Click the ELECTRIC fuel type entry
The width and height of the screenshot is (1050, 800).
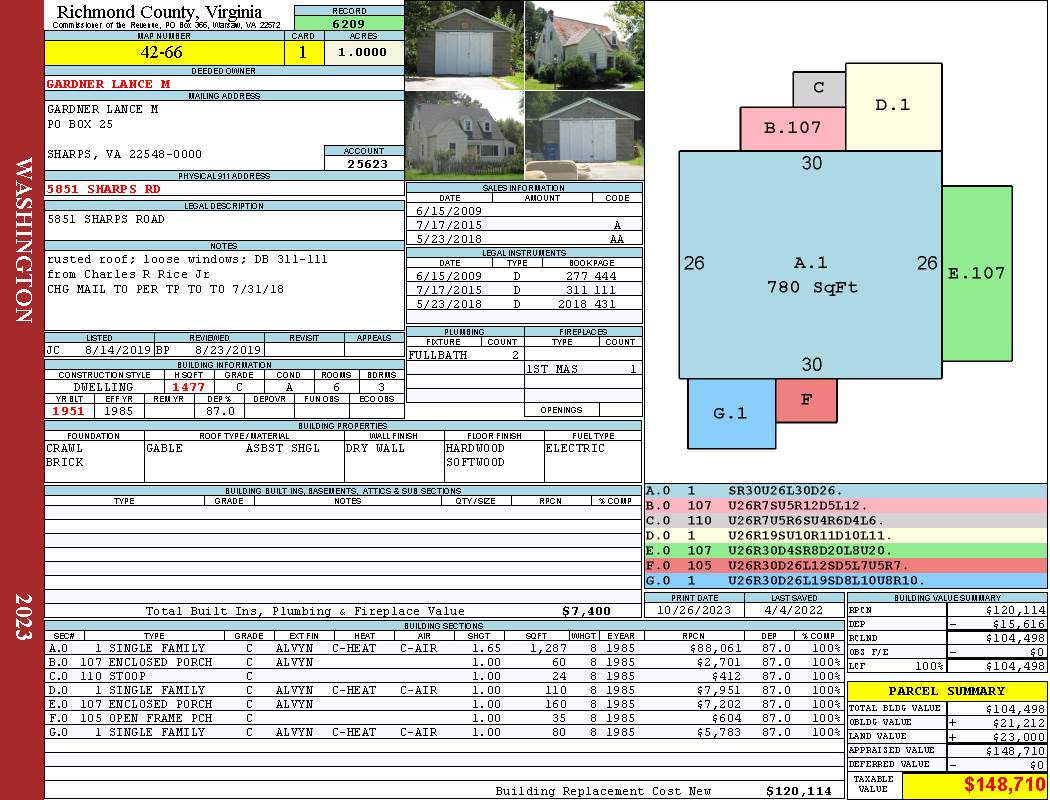[x=575, y=448]
